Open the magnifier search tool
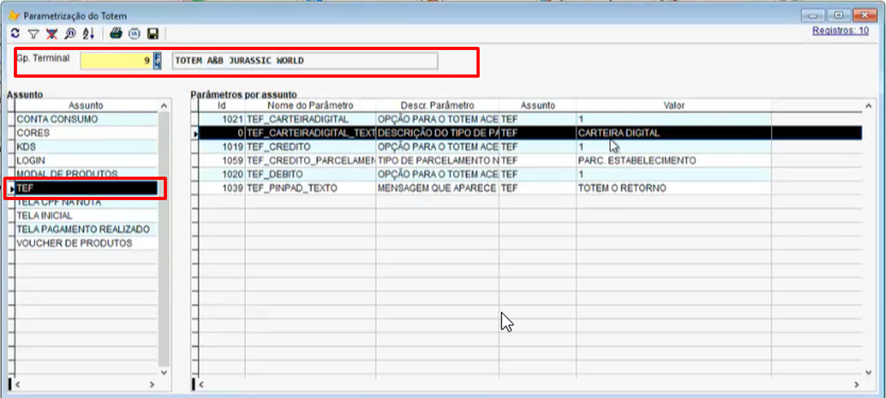This screenshot has height=398, width=886. [70, 34]
